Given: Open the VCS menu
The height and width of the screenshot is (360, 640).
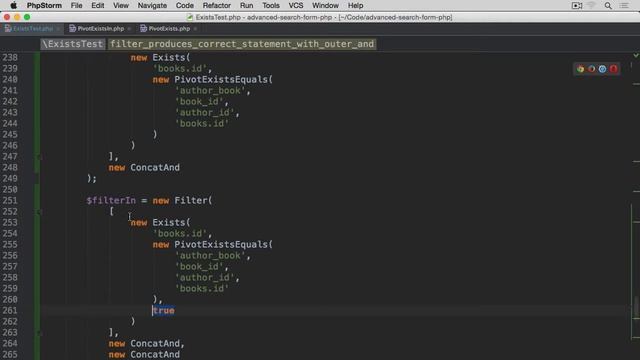Looking at the screenshot, I should 296,6.
